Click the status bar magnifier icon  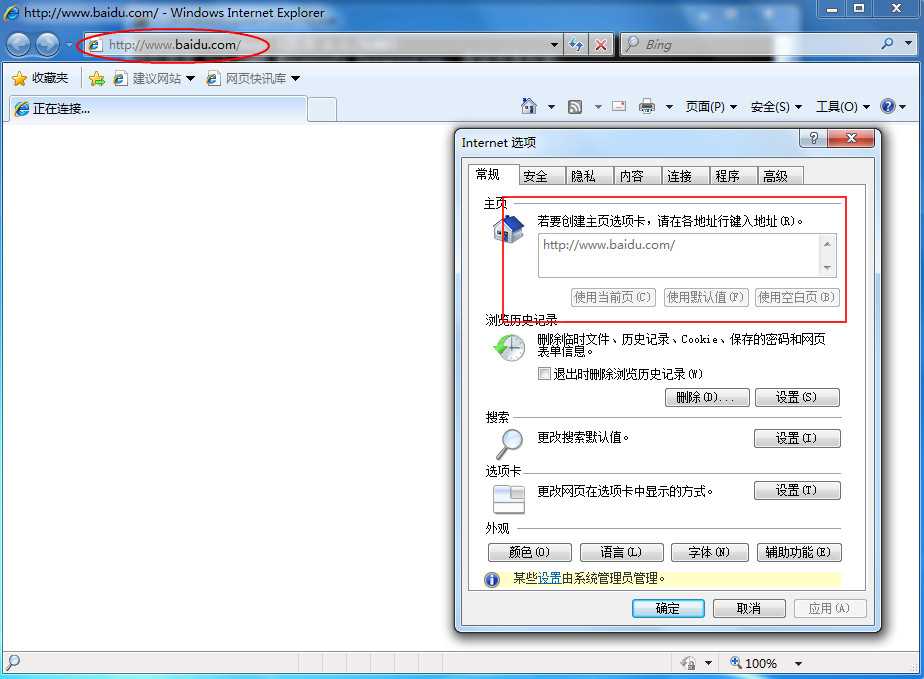[x=12, y=662]
